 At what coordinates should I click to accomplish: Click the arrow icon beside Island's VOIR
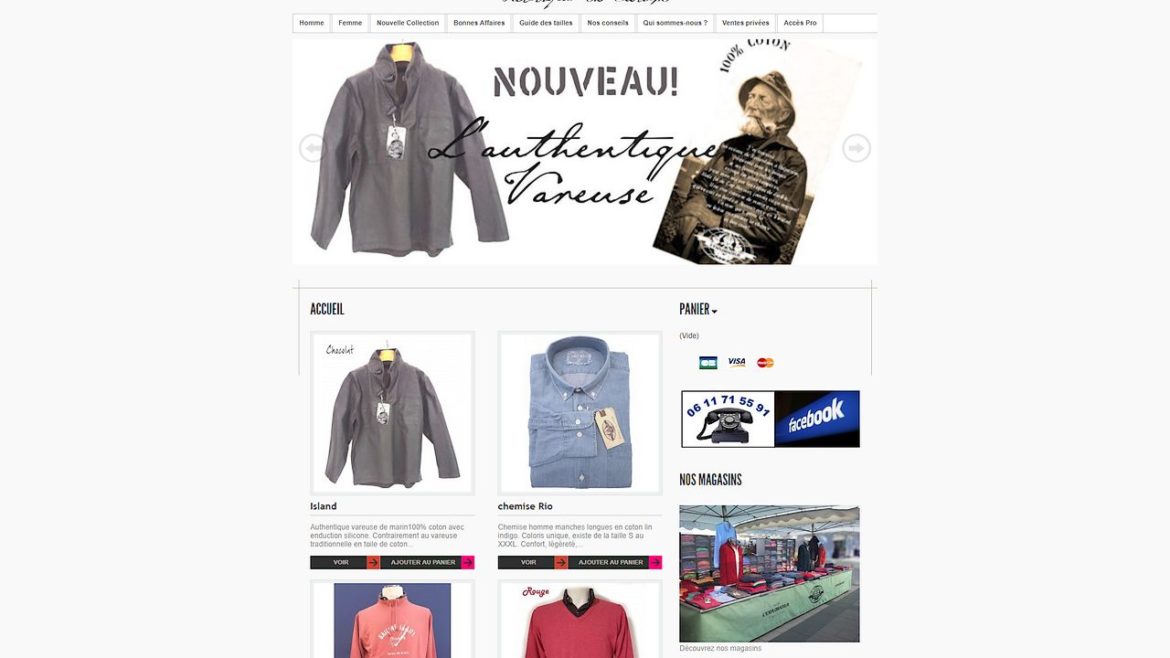(373, 563)
